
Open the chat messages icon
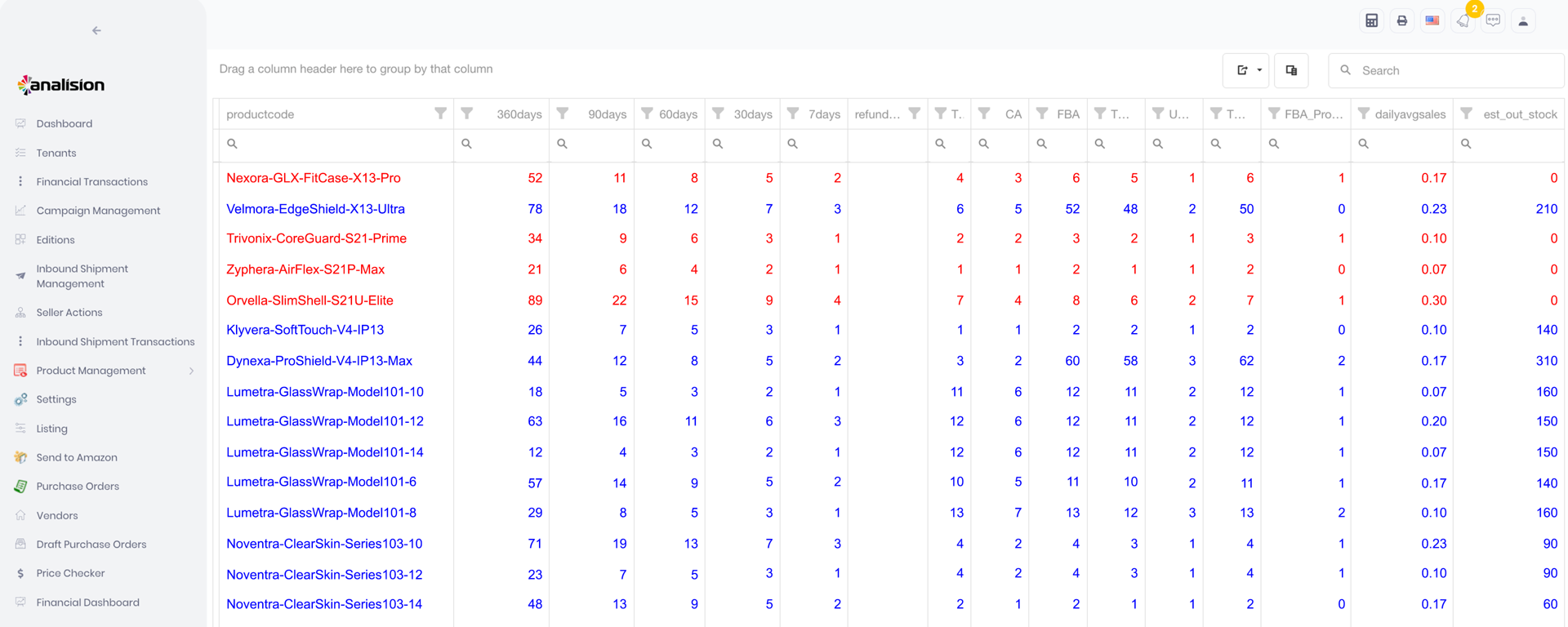(x=1493, y=21)
